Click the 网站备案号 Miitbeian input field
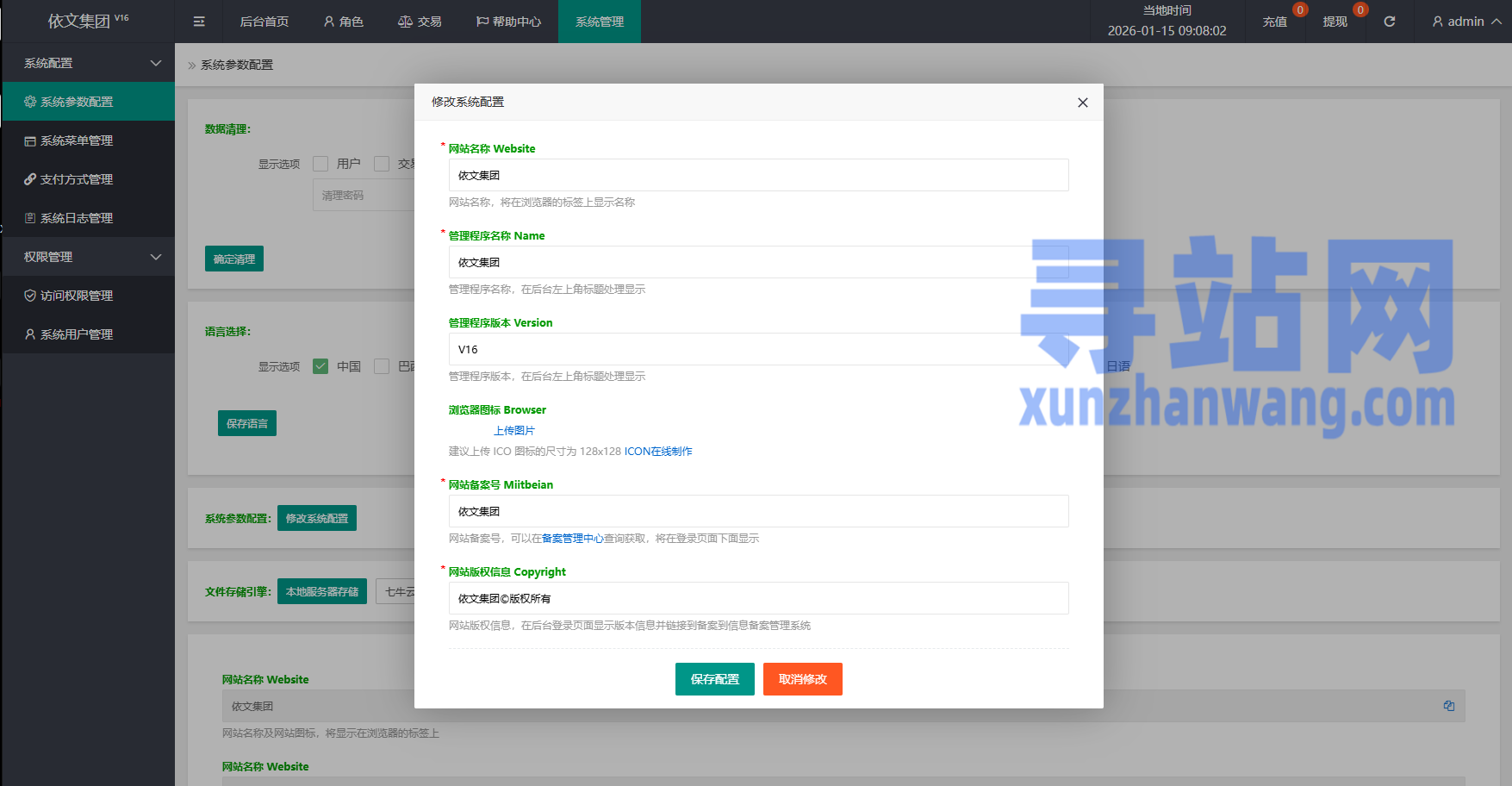This screenshot has width=1512, height=786. click(758, 511)
